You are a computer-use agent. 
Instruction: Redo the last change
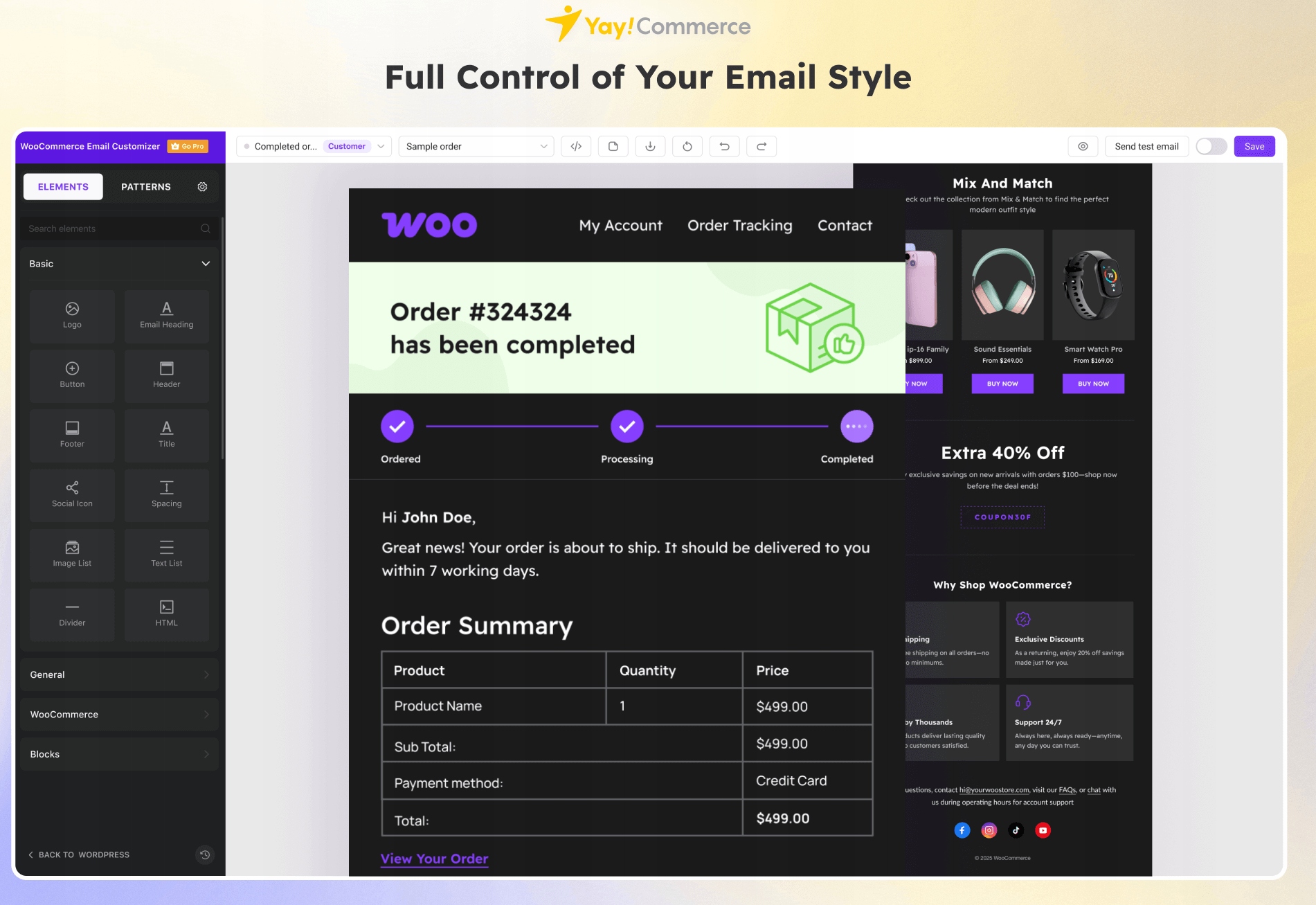click(x=761, y=146)
